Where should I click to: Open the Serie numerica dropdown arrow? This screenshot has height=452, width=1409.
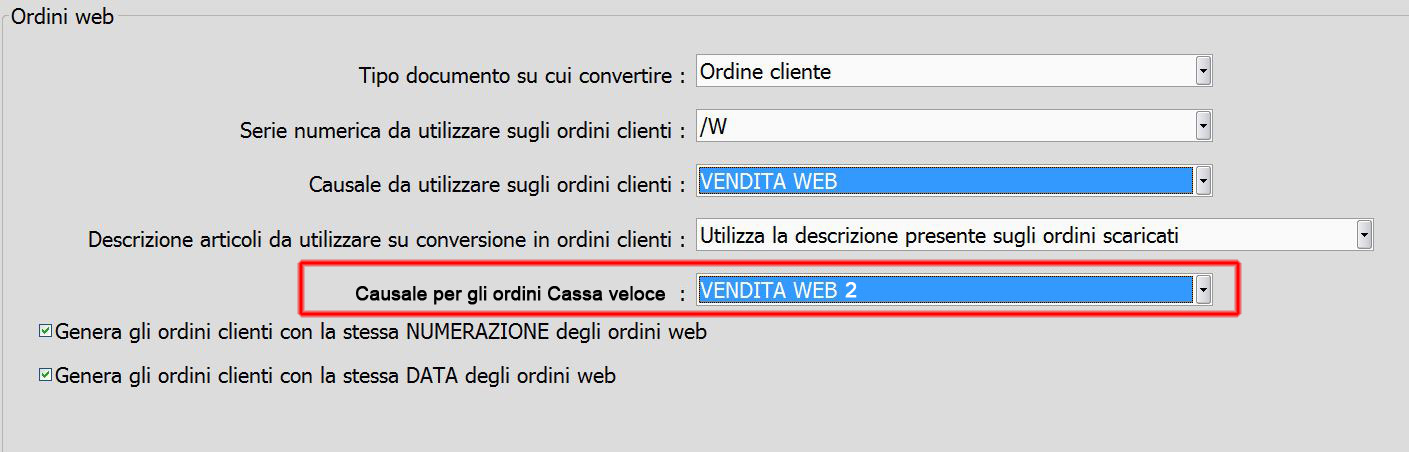(x=1203, y=126)
